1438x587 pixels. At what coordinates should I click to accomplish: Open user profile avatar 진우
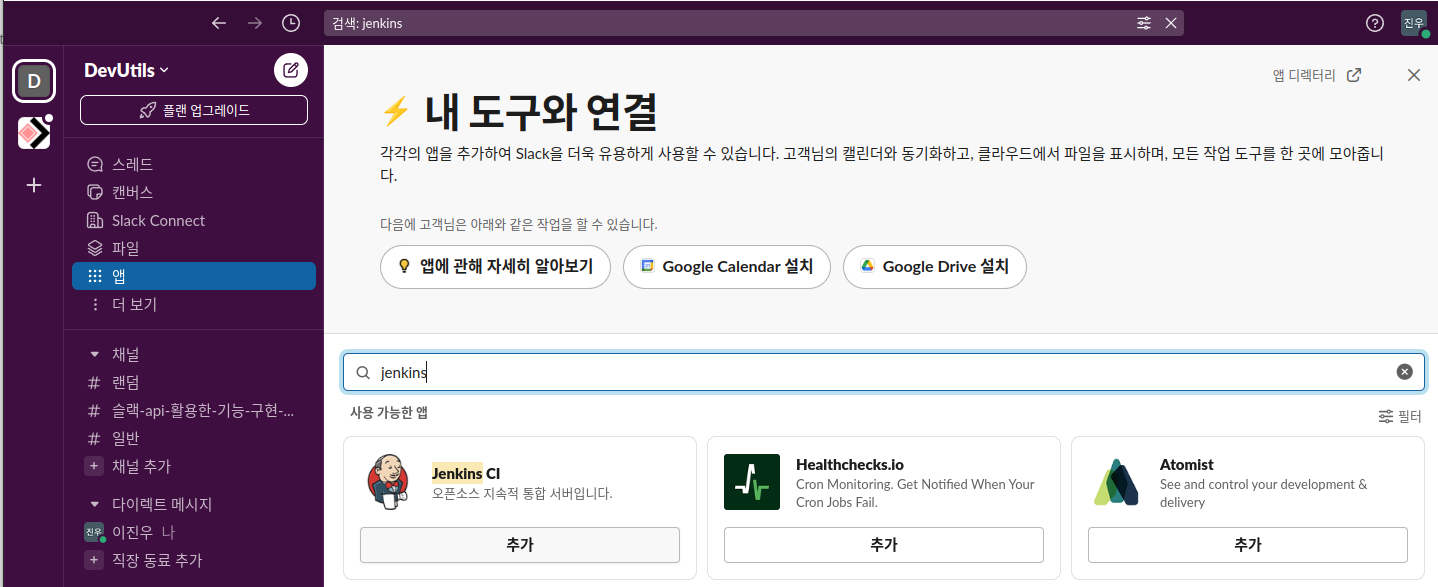(1414, 23)
